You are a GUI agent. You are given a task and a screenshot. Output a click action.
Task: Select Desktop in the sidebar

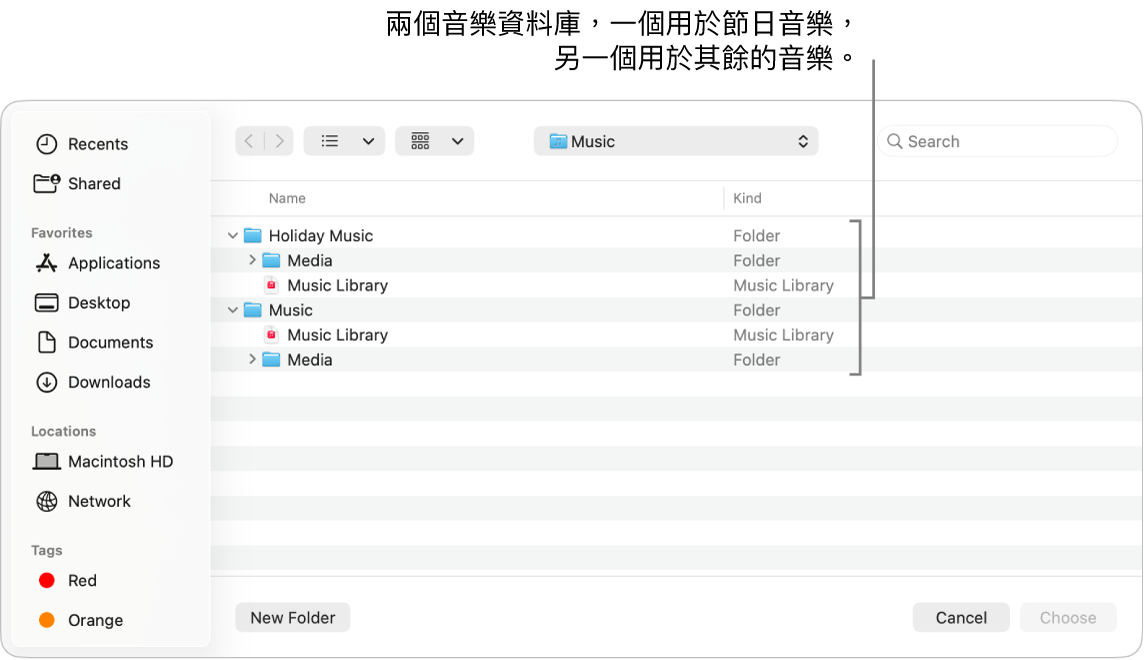pos(82,303)
